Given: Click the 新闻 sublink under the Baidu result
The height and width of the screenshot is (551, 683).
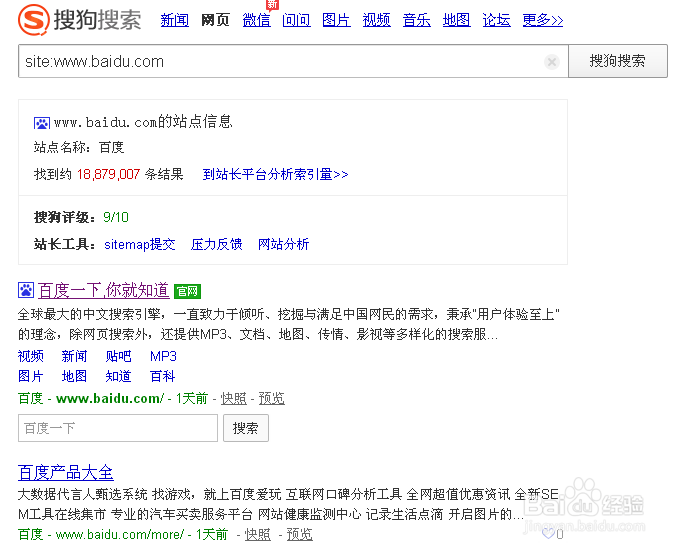Looking at the screenshot, I should tap(74, 356).
